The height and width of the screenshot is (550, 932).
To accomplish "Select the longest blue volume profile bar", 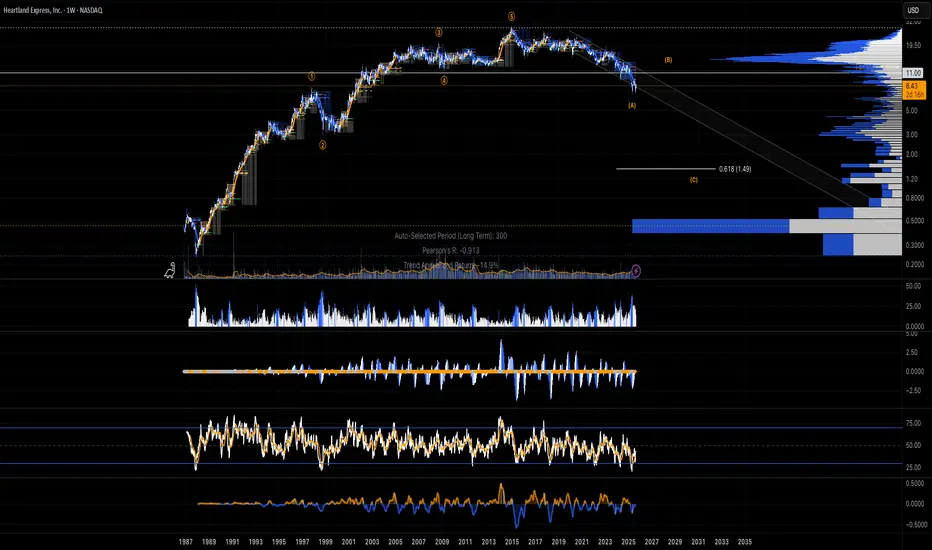I will point(710,226).
